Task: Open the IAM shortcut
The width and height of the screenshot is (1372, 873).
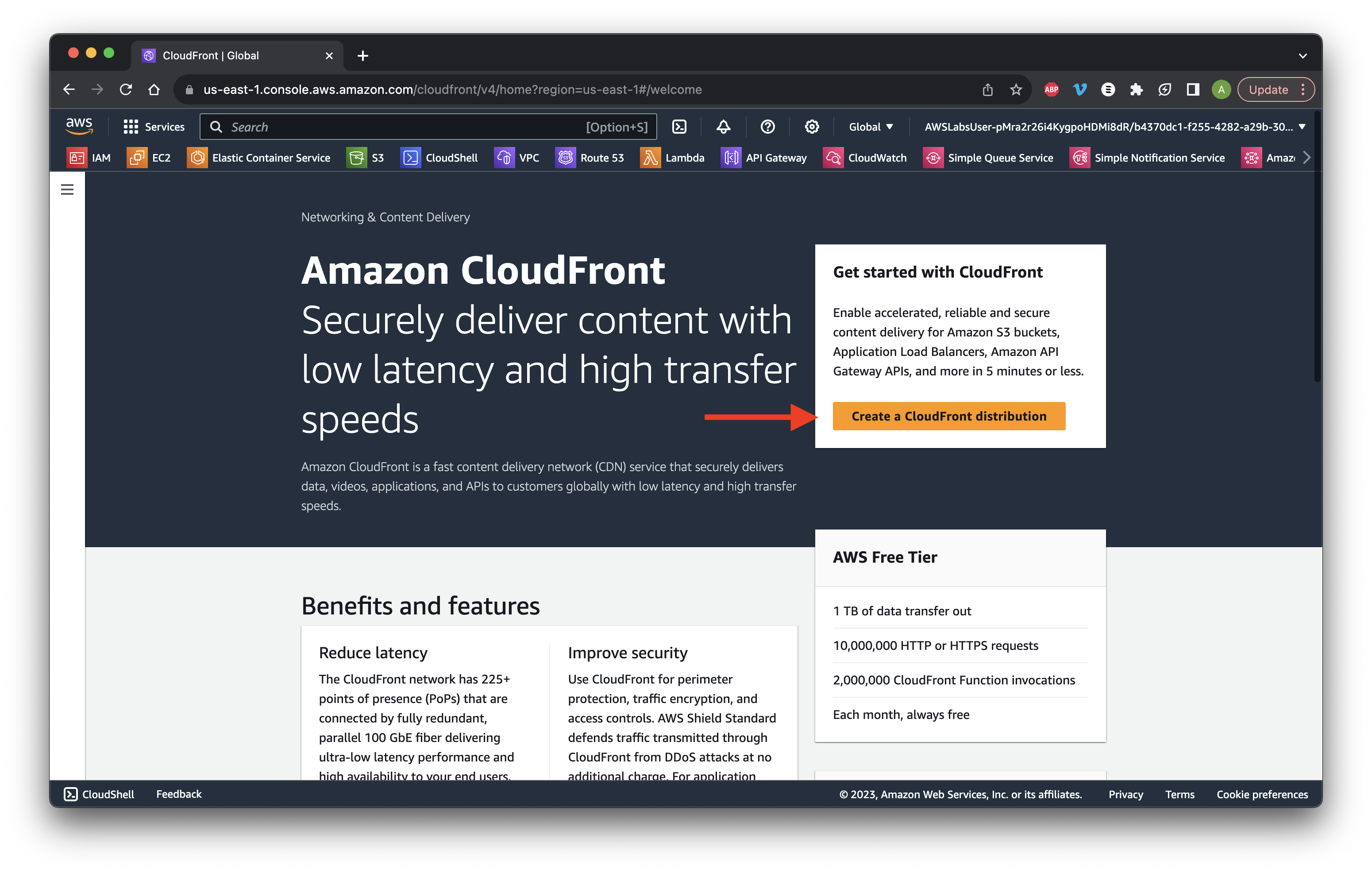Action: click(89, 158)
